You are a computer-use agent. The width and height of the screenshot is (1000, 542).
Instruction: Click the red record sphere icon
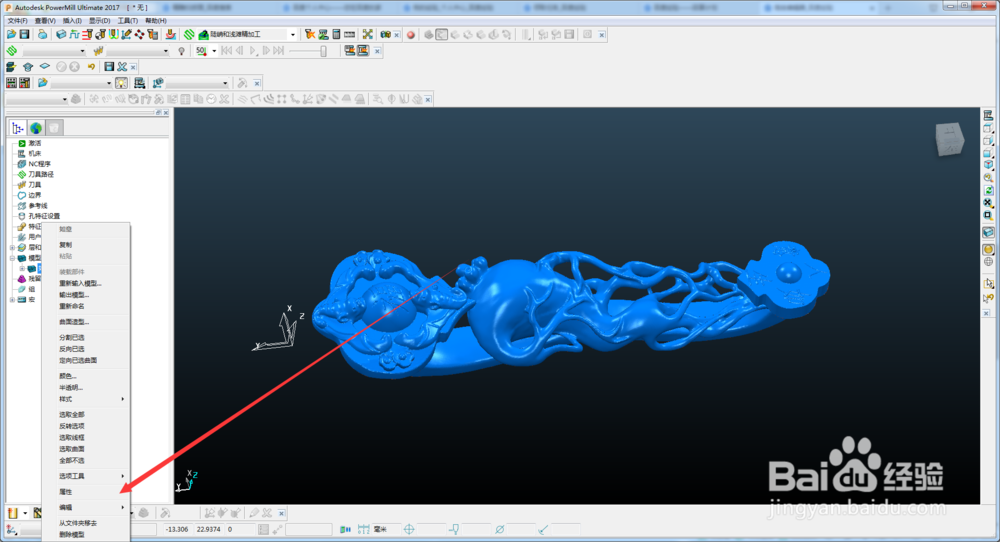pyautogui.click(x=411, y=35)
